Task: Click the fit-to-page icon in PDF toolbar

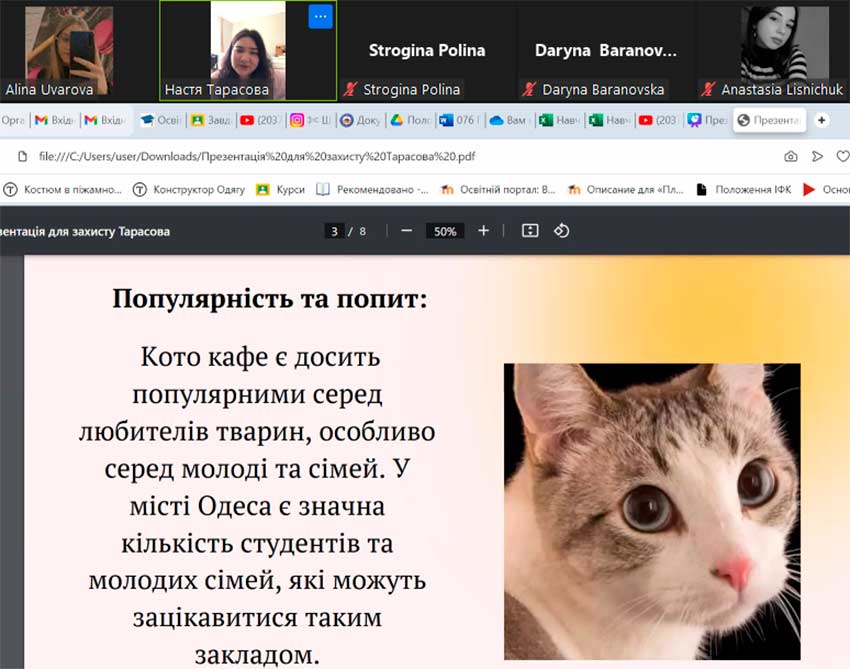Action: 530,231
